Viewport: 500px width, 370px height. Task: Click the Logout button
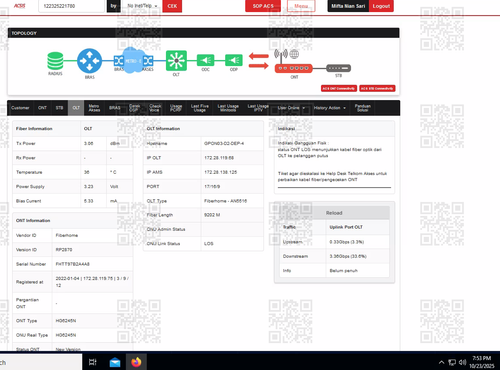pyautogui.click(x=381, y=6)
